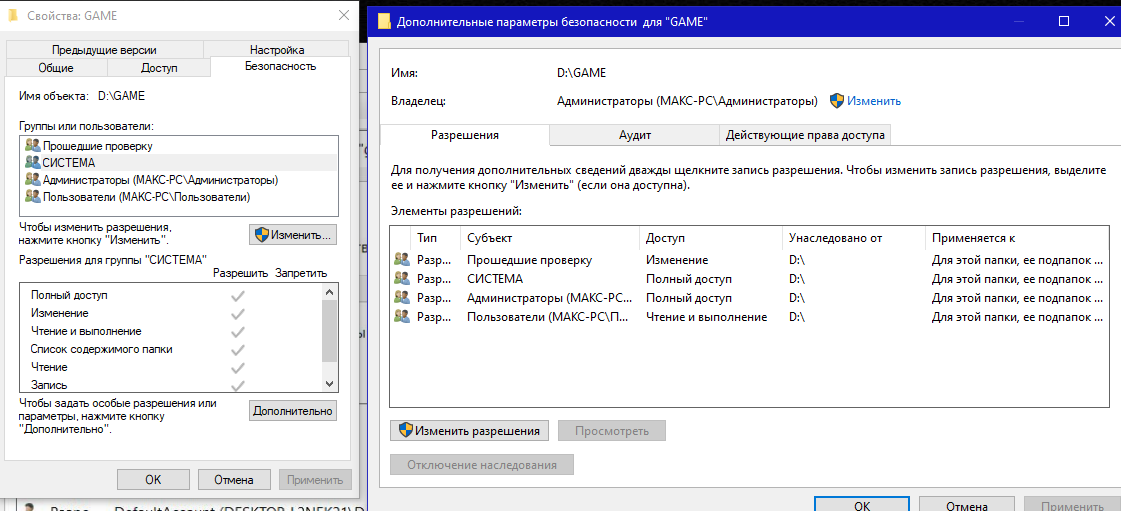Select Пользователи (МАКС-PC\П... permission entry

tap(549, 317)
